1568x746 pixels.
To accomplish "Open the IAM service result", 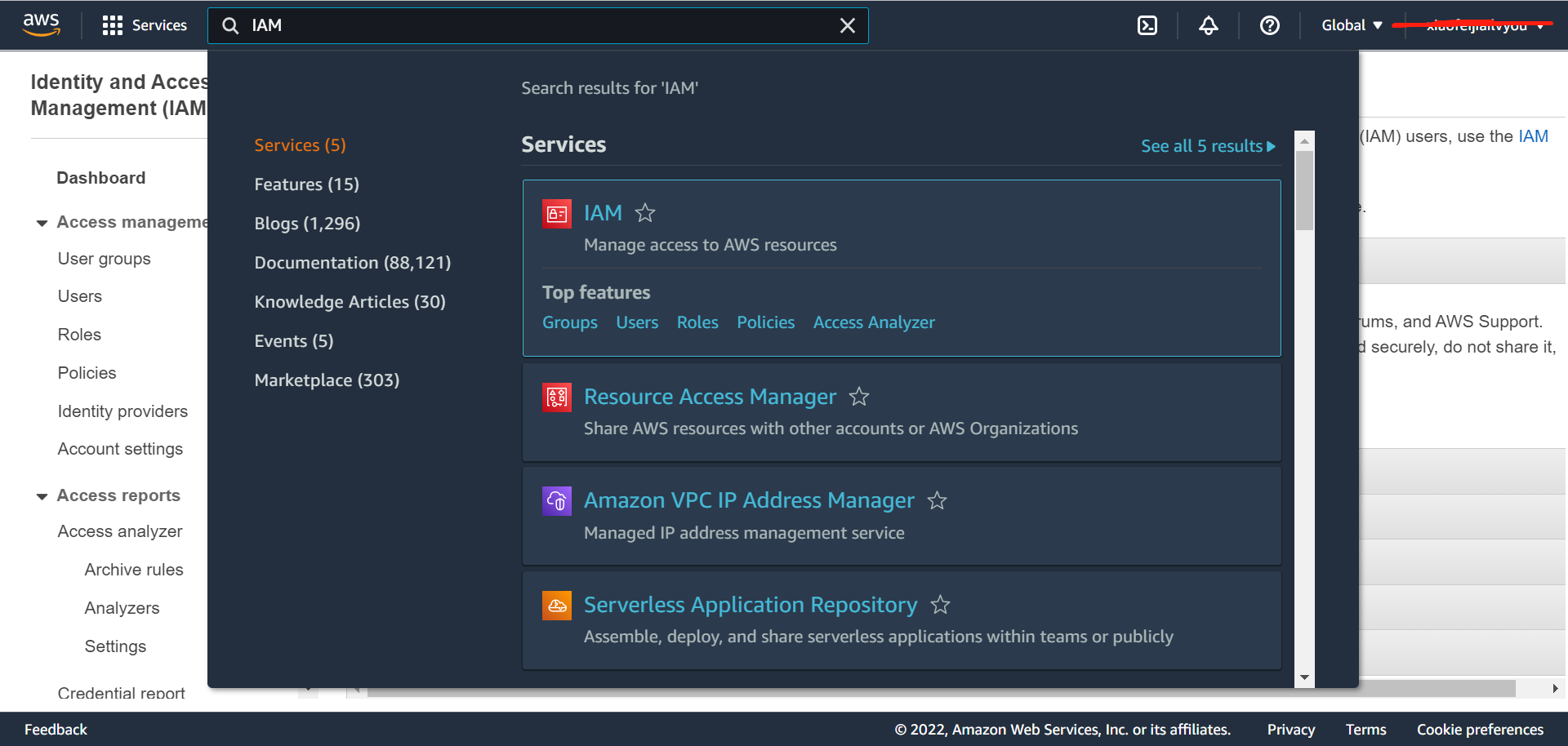I will [603, 213].
